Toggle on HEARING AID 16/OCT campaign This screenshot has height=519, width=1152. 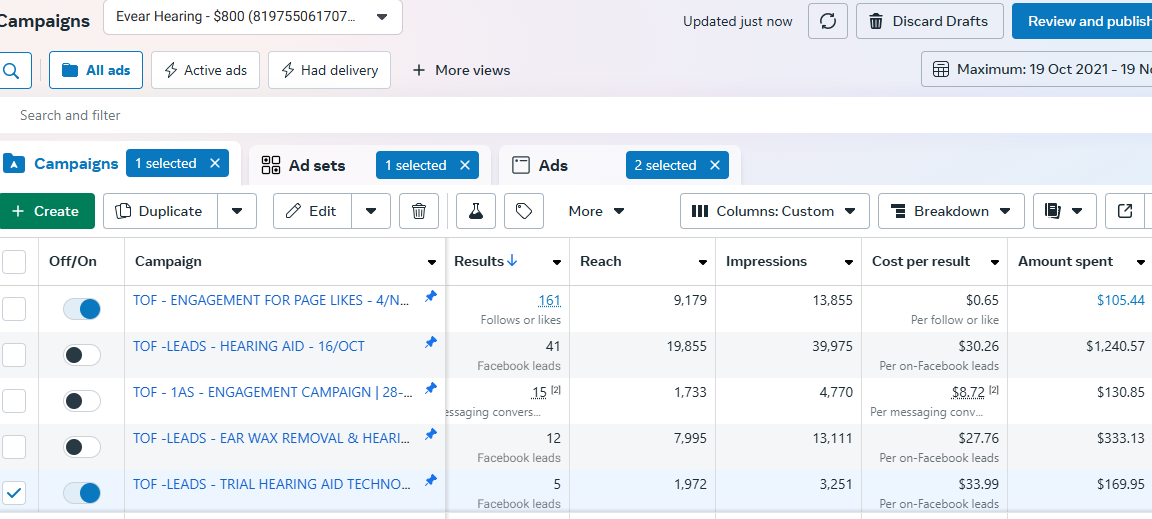pos(82,355)
